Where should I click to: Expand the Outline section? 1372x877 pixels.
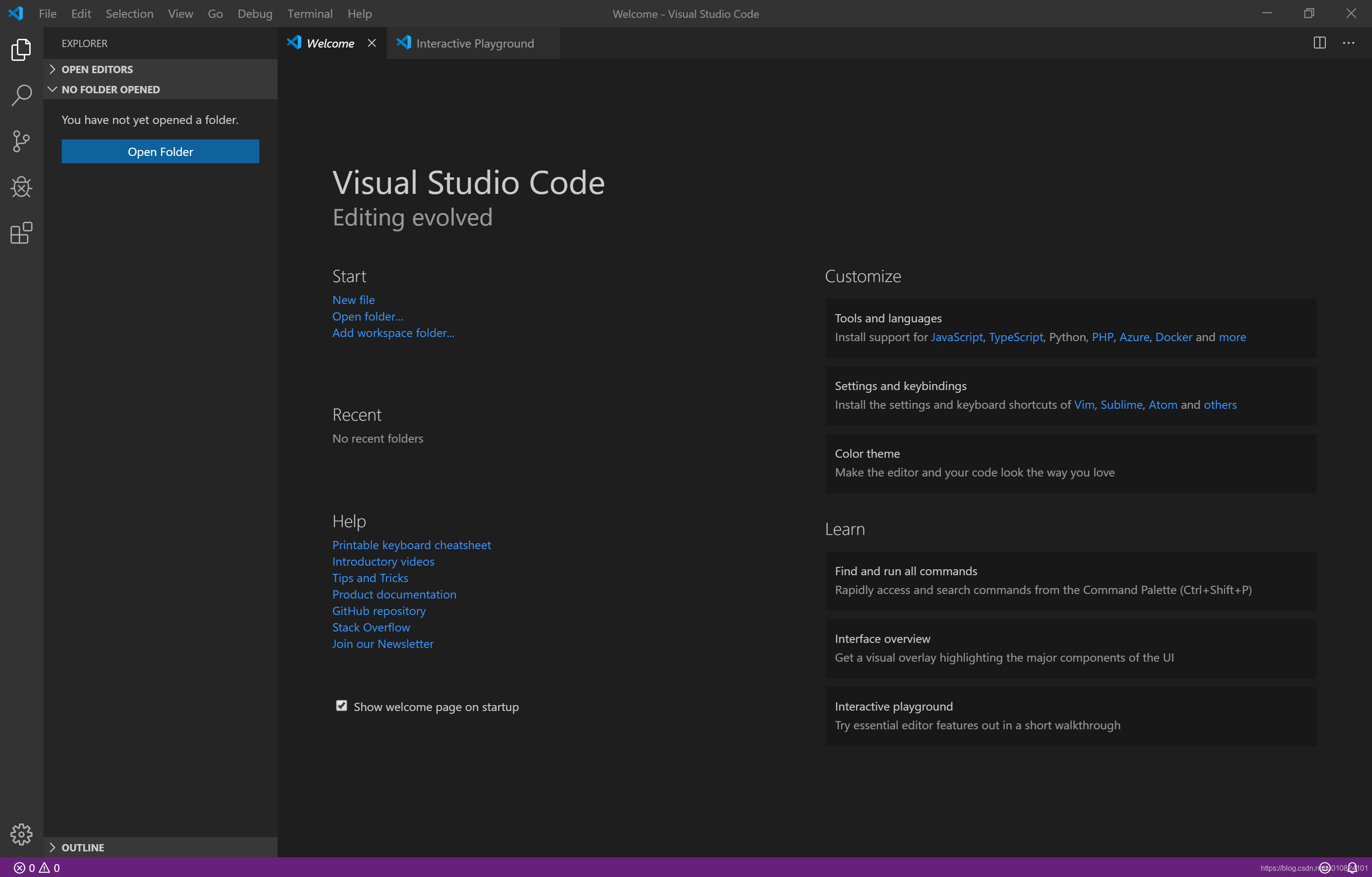point(83,847)
